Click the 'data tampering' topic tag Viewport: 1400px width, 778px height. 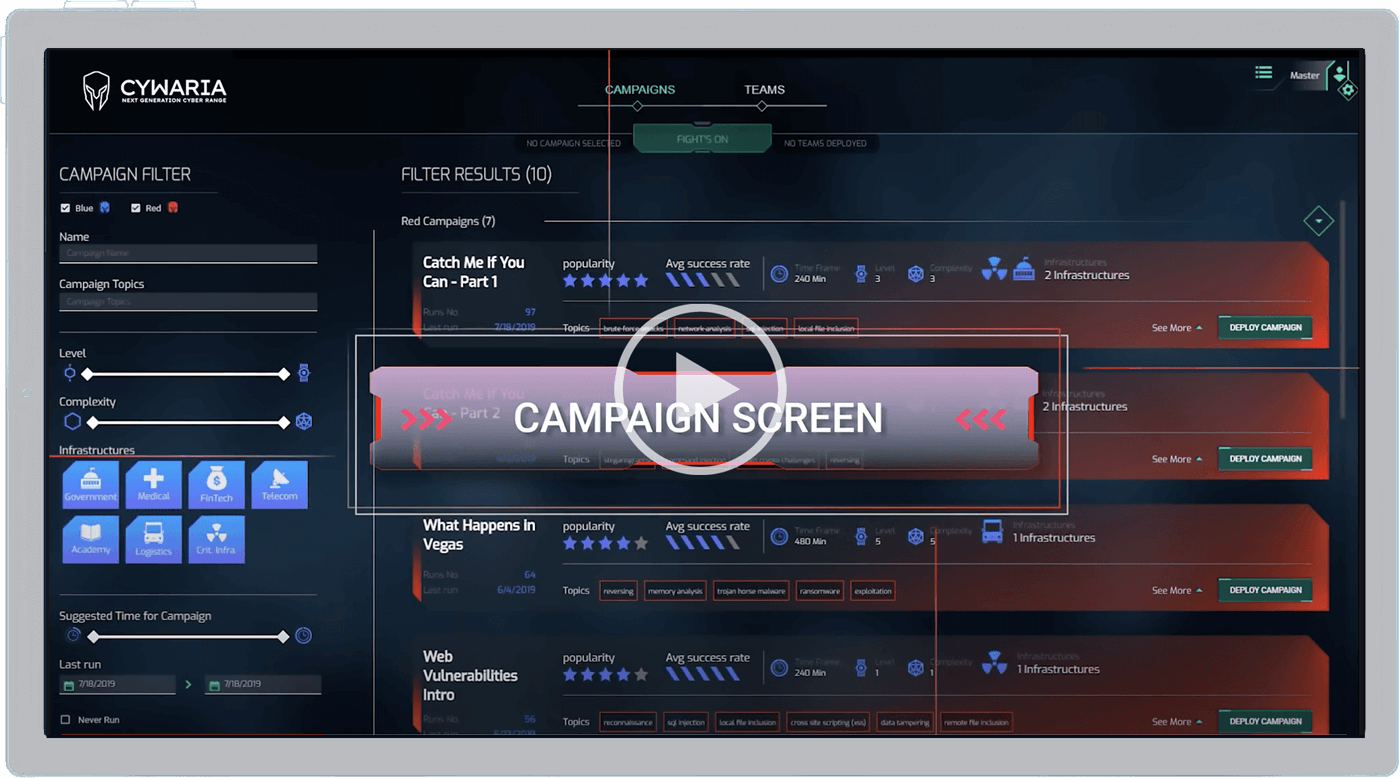tap(905, 722)
